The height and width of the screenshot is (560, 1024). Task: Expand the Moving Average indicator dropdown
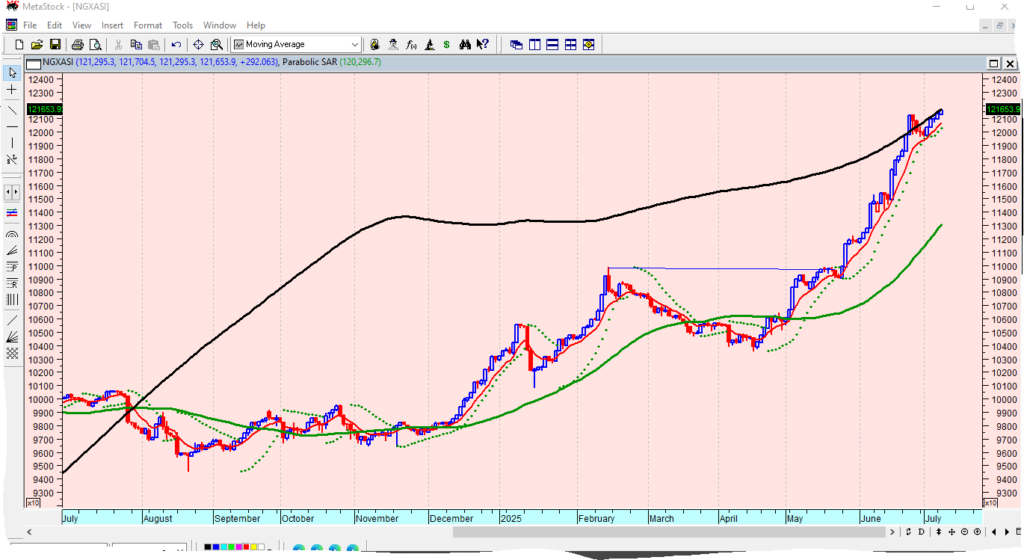[355, 44]
